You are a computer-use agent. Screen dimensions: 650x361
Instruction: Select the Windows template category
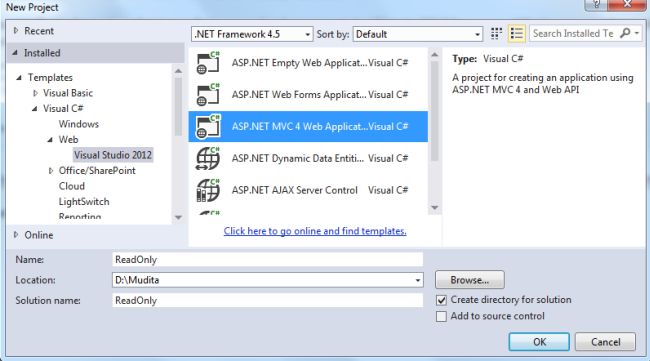(79, 124)
